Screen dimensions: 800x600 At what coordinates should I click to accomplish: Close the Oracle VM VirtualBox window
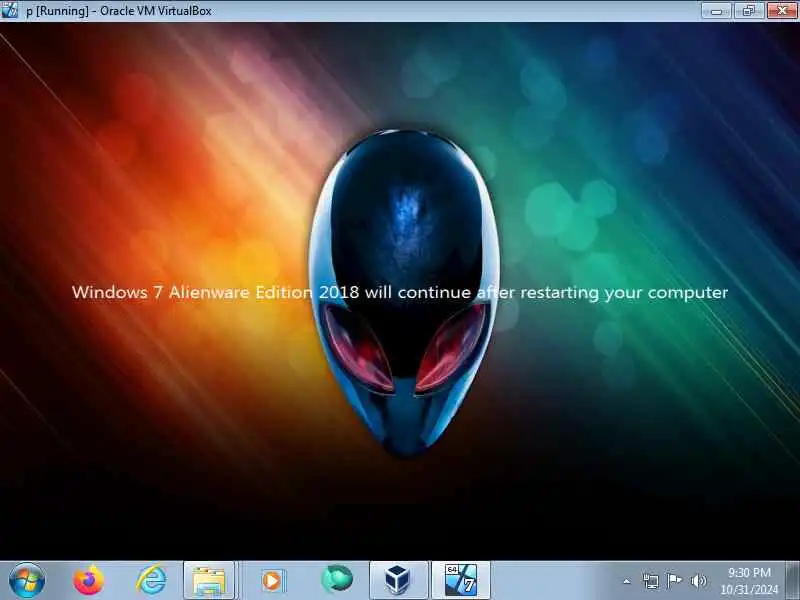click(x=782, y=10)
